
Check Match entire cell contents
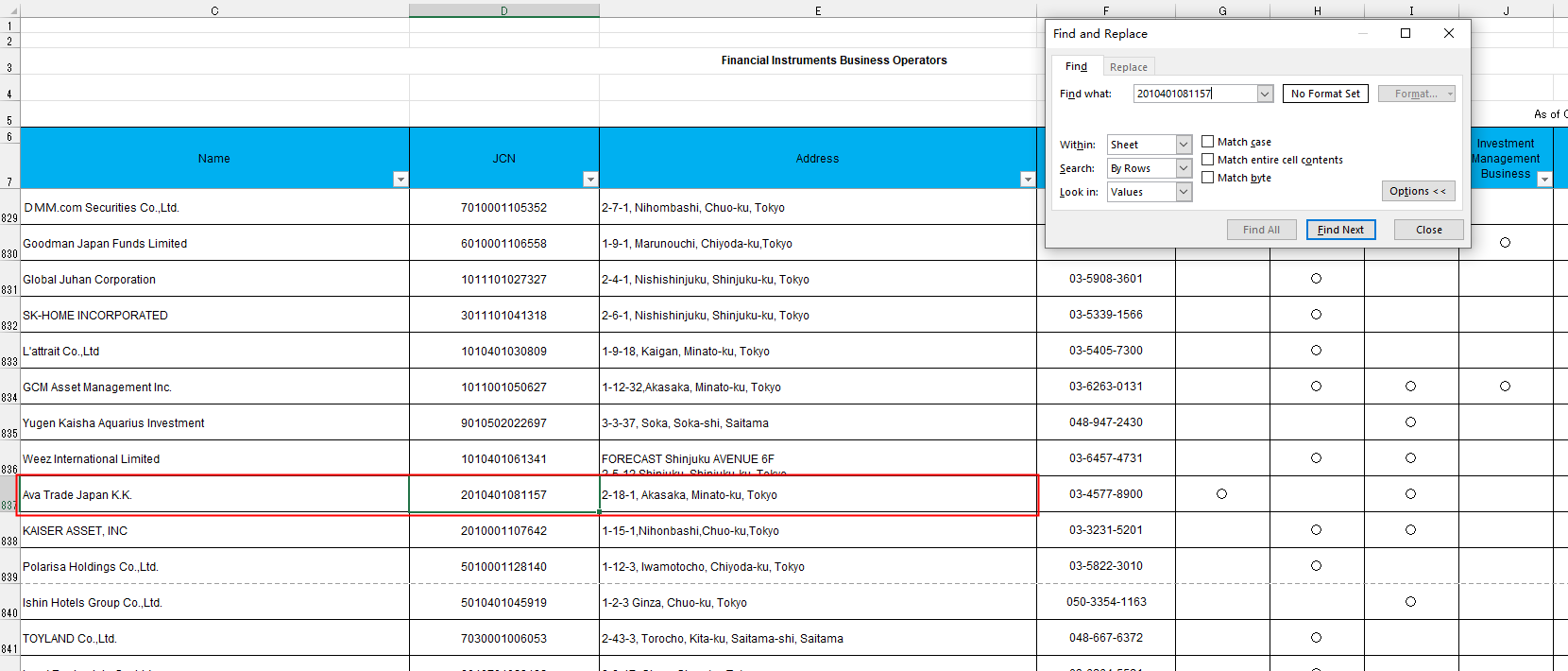(x=1208, y=160)
